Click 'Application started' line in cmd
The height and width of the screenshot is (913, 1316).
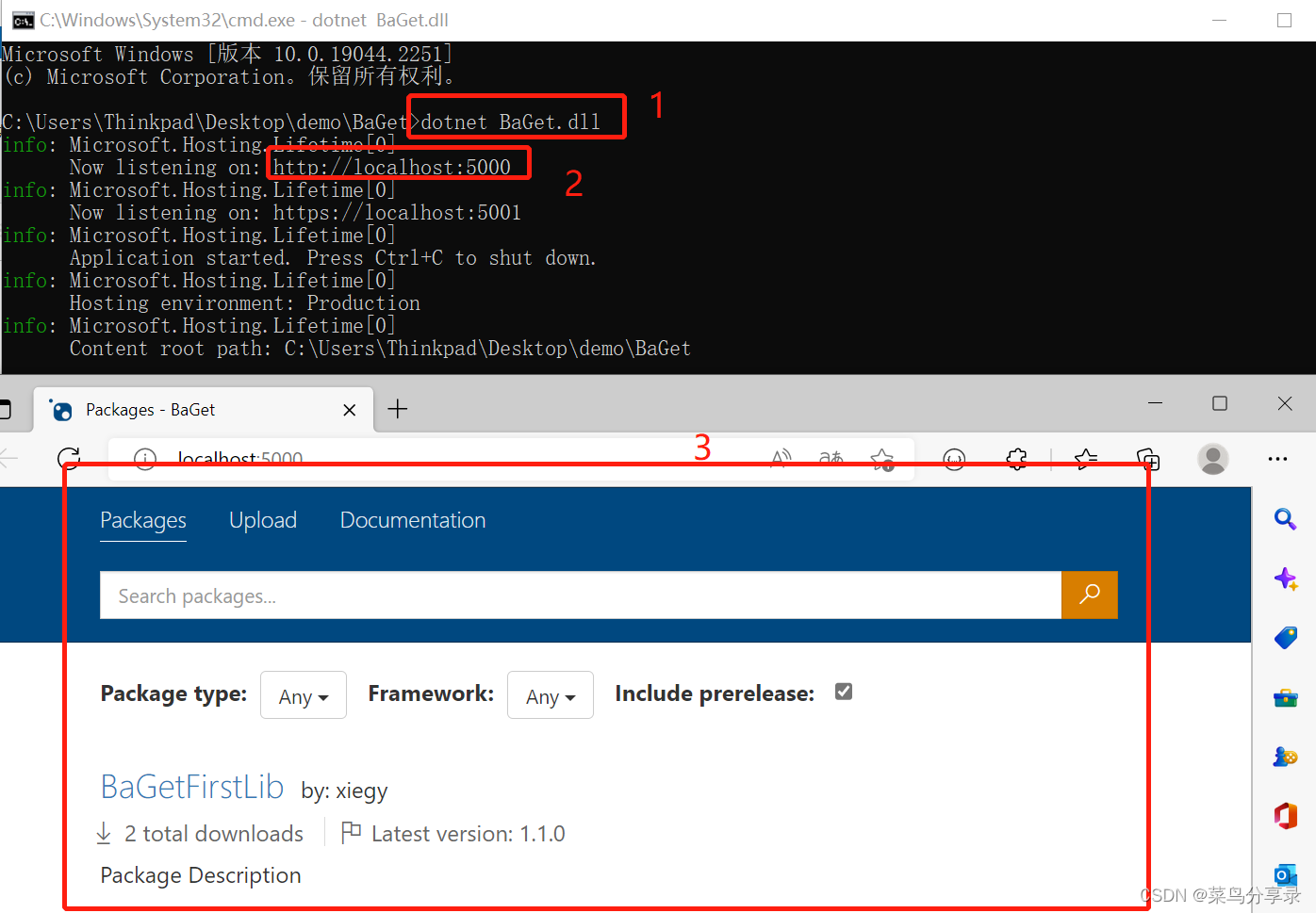coord(333,258)
